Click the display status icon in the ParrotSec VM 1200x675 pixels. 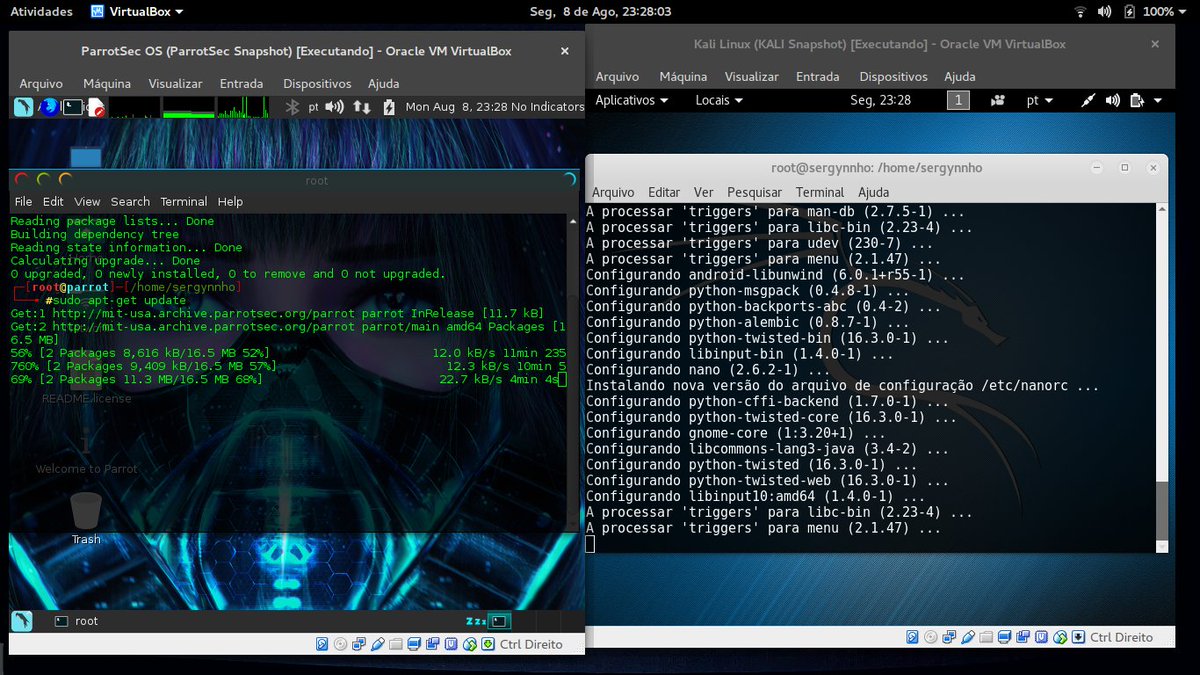coord(414,644)
